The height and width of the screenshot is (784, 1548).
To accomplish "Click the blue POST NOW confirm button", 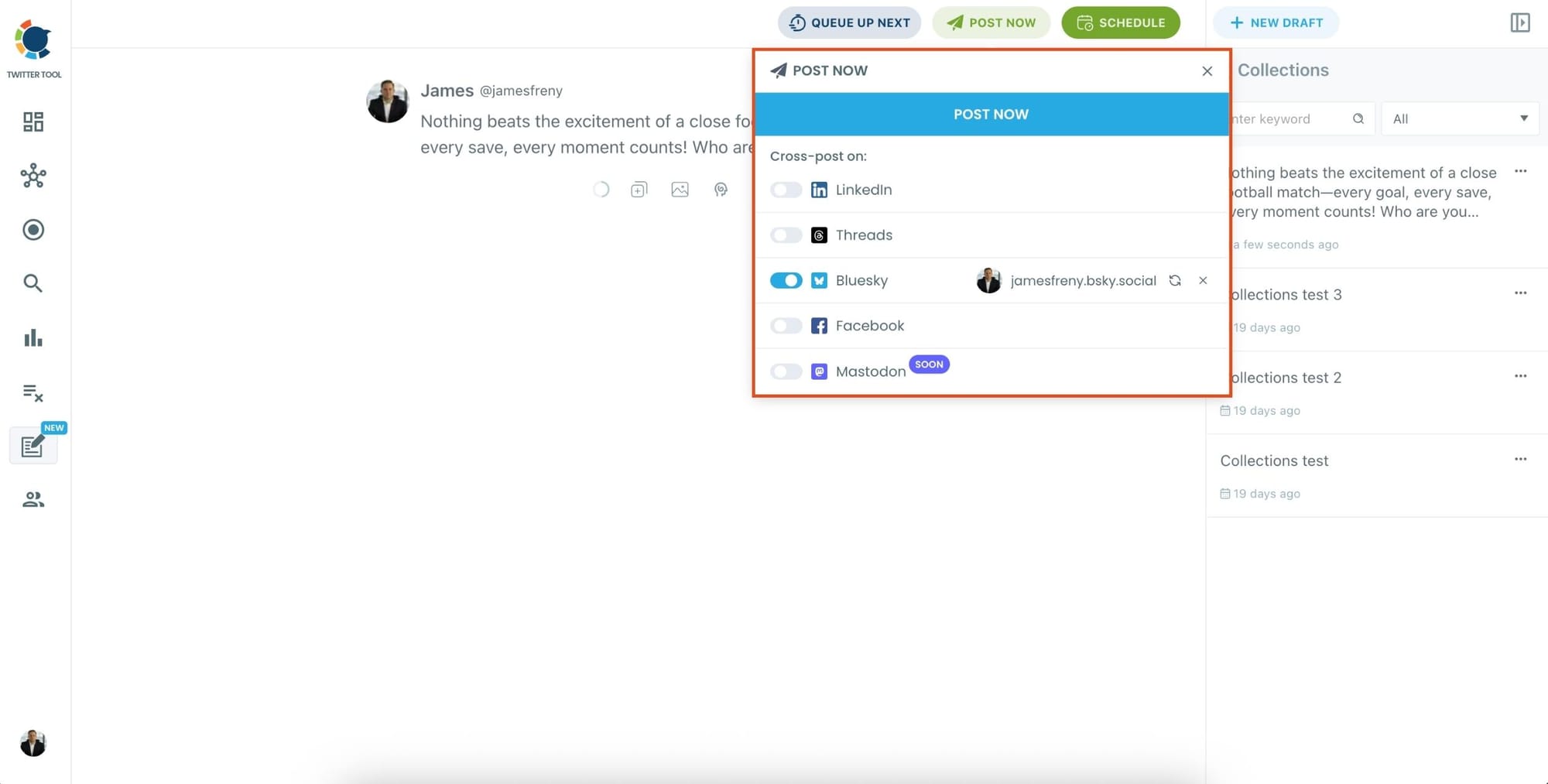I will coord(991,115).
